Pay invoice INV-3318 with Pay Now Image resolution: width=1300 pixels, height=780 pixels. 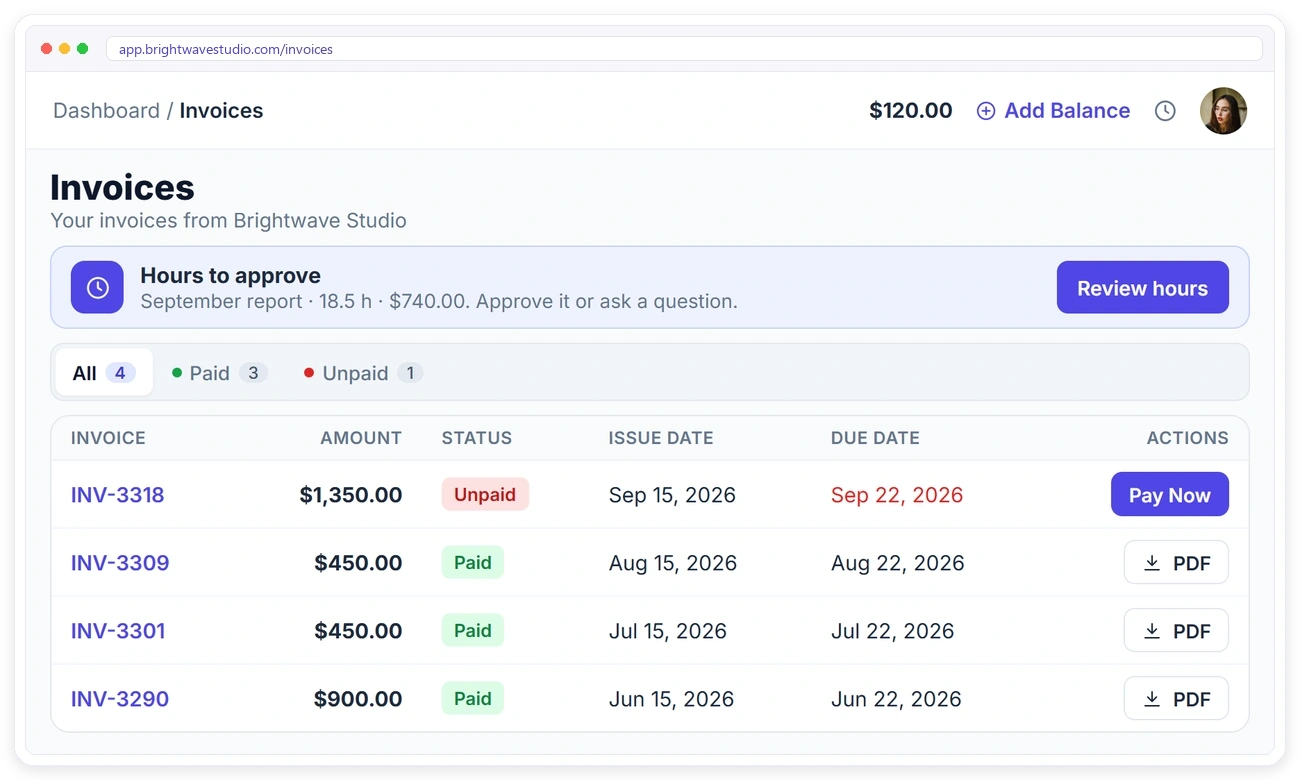(x=1169, y=495)
